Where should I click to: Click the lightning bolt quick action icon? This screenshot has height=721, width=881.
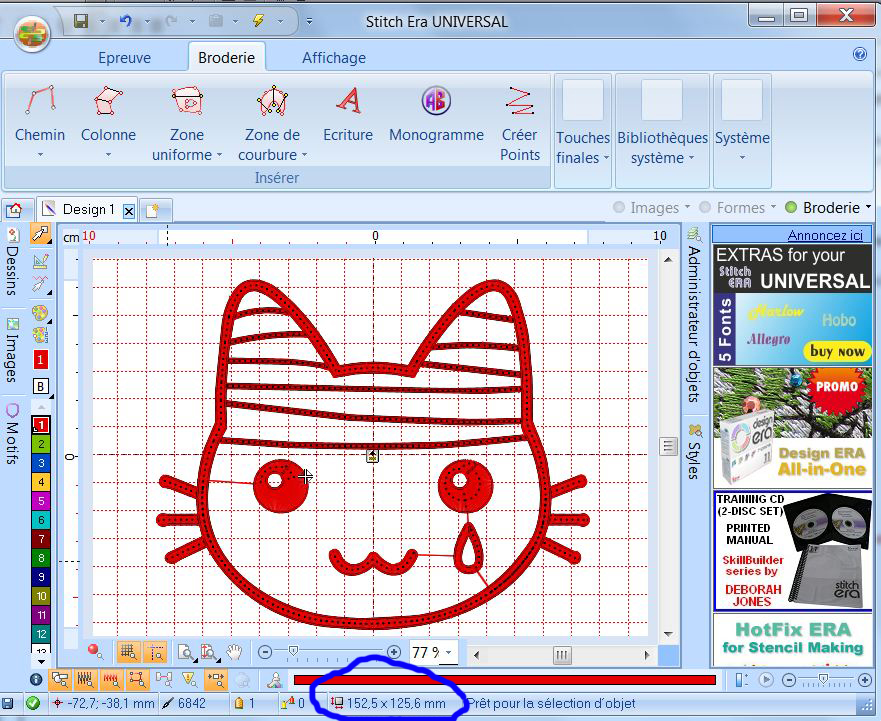258,21
